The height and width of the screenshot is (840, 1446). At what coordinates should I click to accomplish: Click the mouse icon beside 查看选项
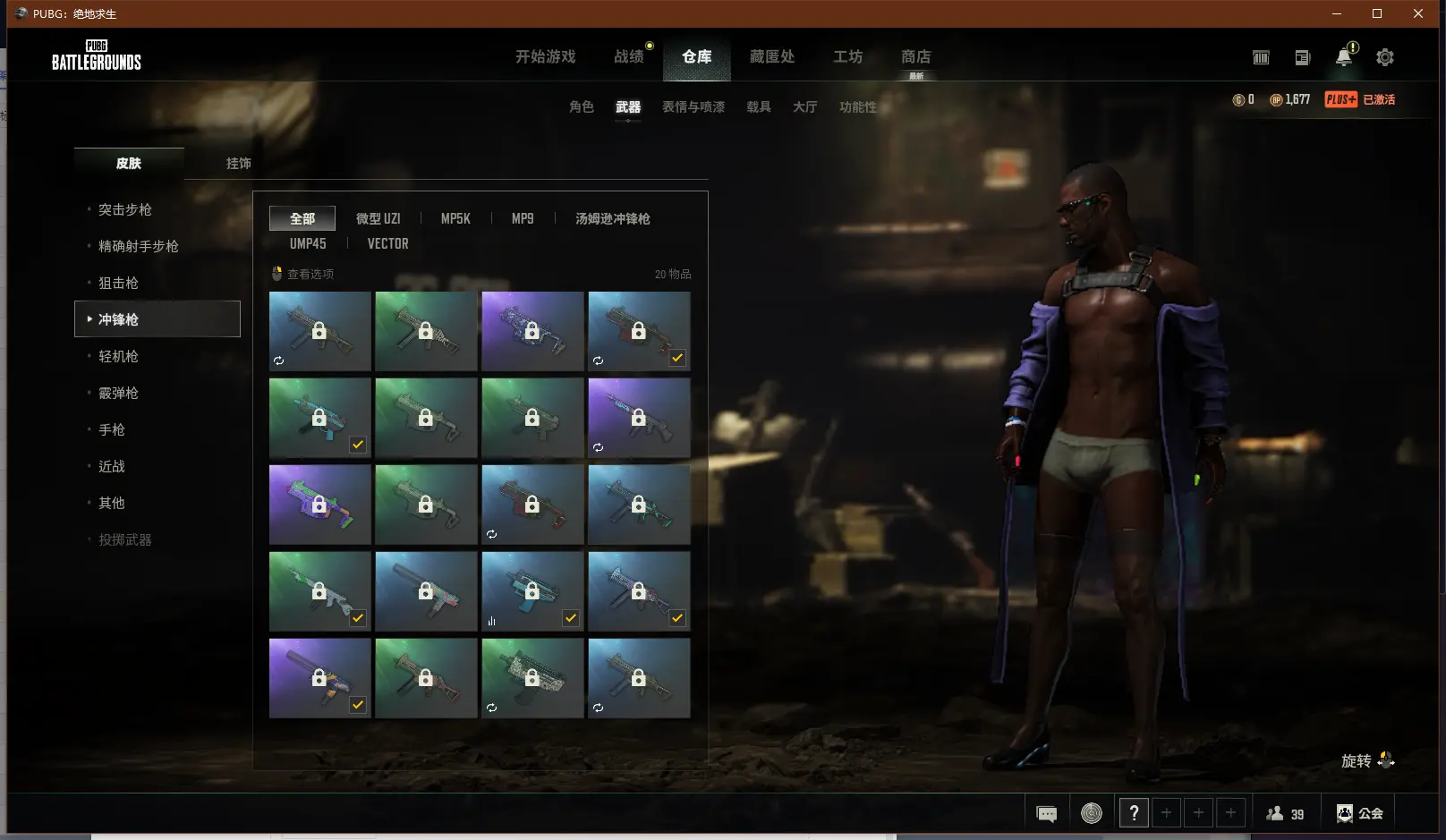277,274
